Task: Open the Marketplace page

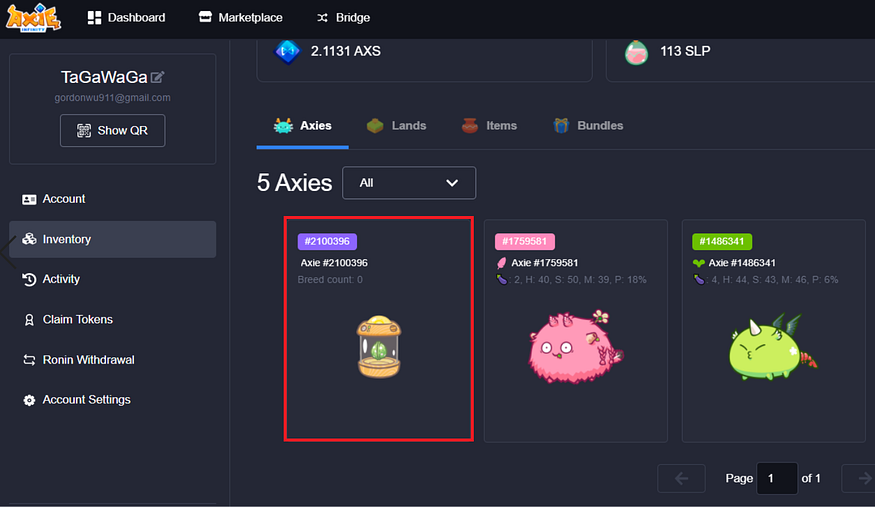Action: coord(241,18)
